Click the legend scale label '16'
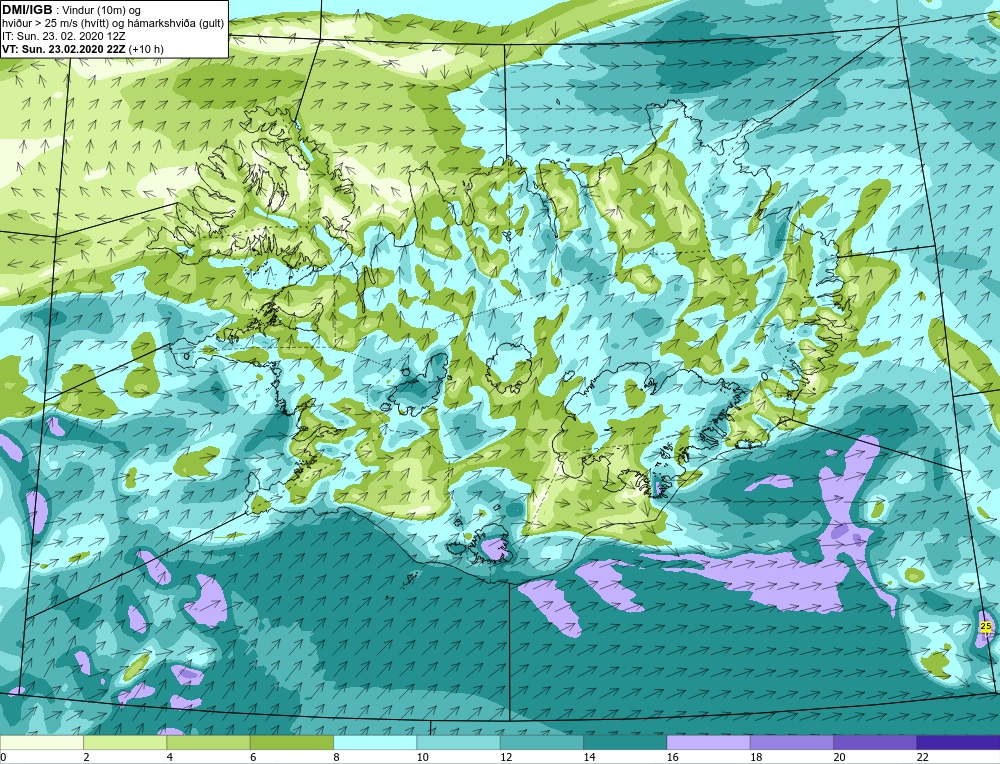Image resolution: width=1000 pixels, height=764 pixels. click(672, 757)
